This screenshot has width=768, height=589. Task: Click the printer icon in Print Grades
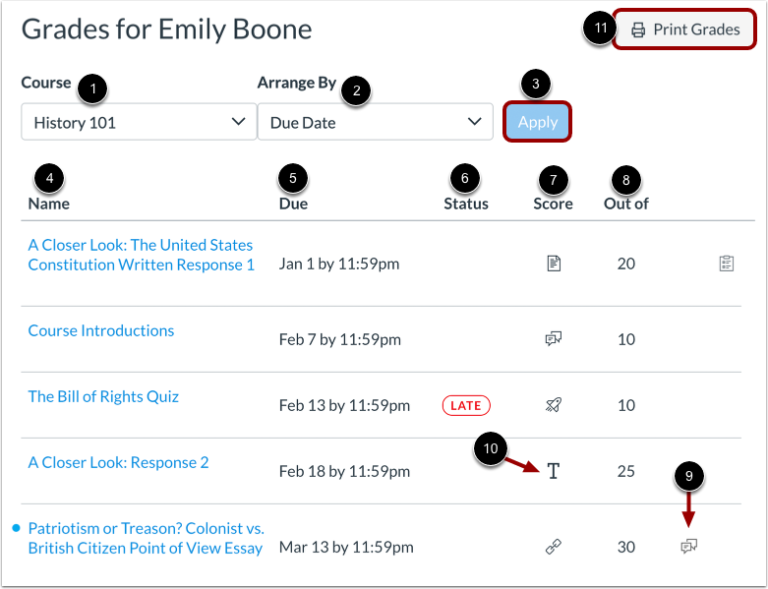click(x=638, y=30)
